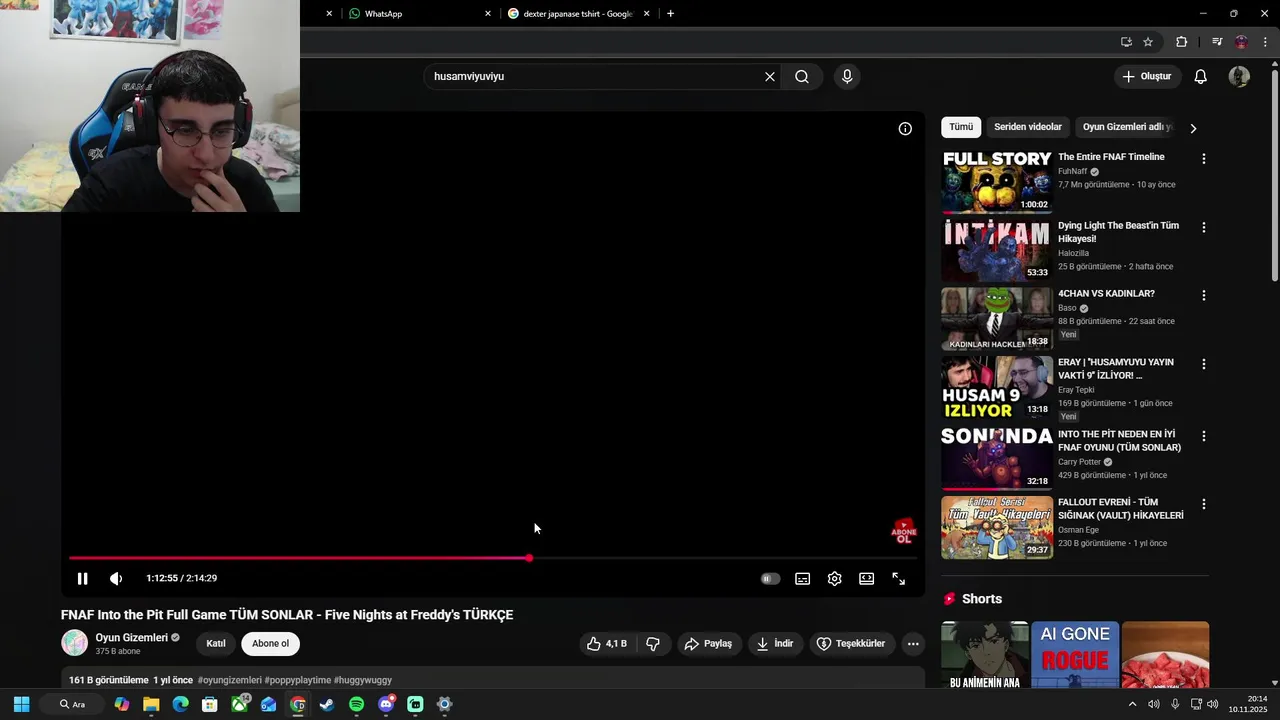Open Microsoft Edge from the taskbar
The image size is (1280, 720).
click(180, 704)
